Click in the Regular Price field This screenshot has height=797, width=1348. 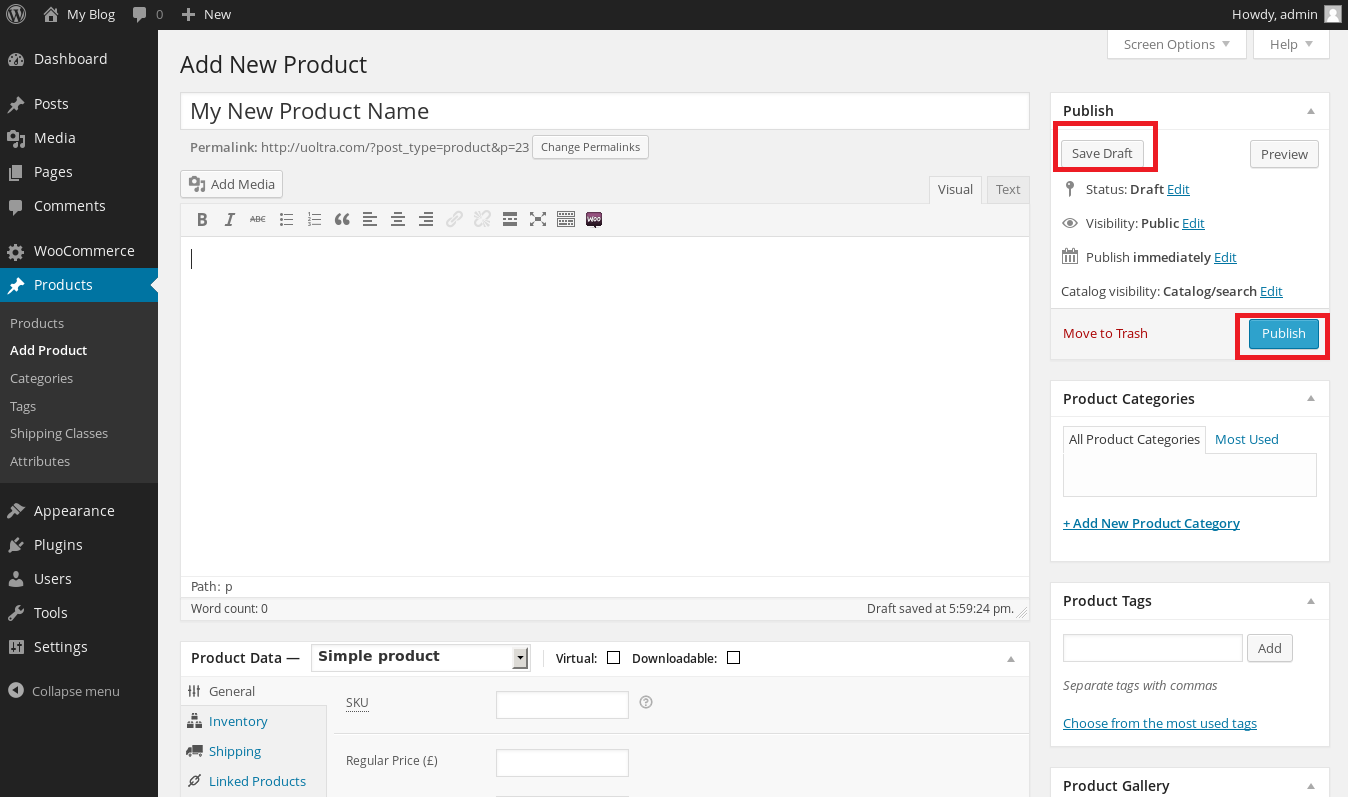pos(562,763)
